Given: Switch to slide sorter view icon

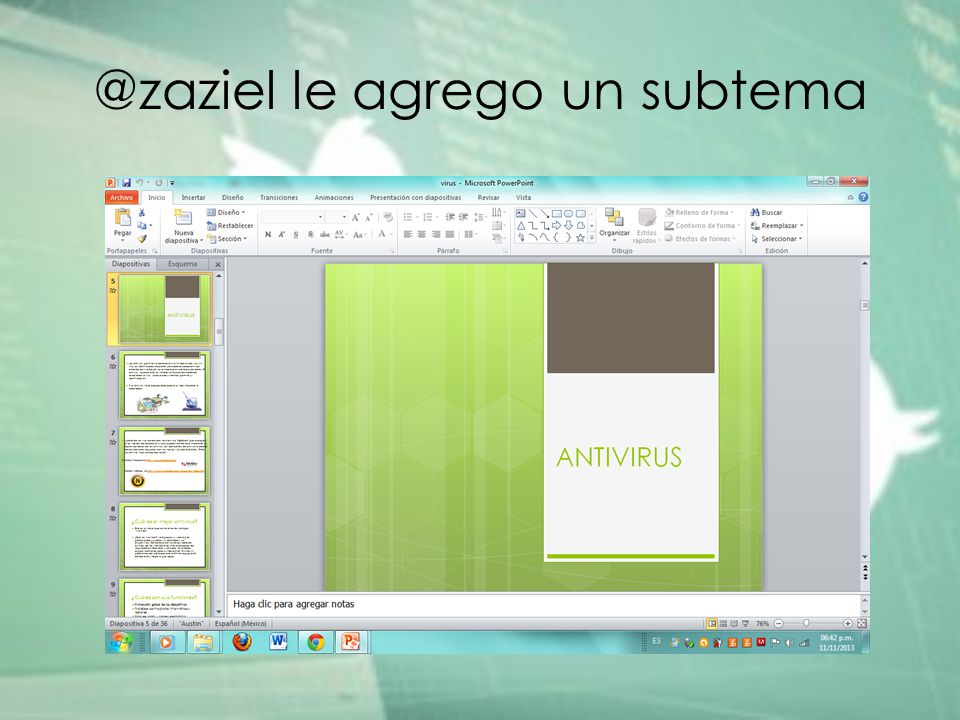Looking at the screenshot, I should 723,623.
